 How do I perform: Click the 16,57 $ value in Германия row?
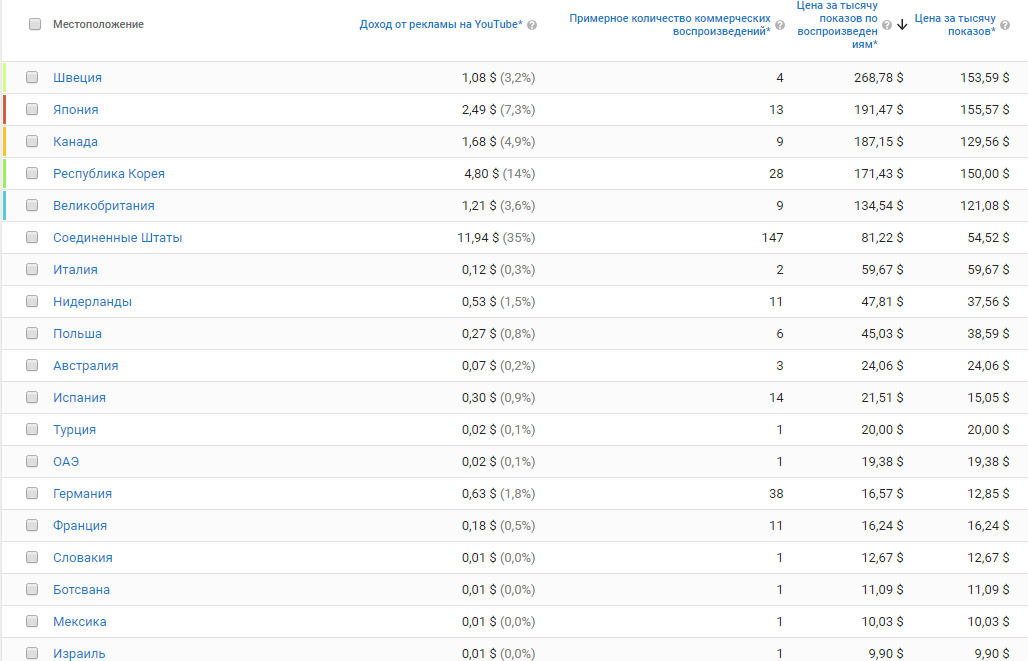[x=882, y=494]
